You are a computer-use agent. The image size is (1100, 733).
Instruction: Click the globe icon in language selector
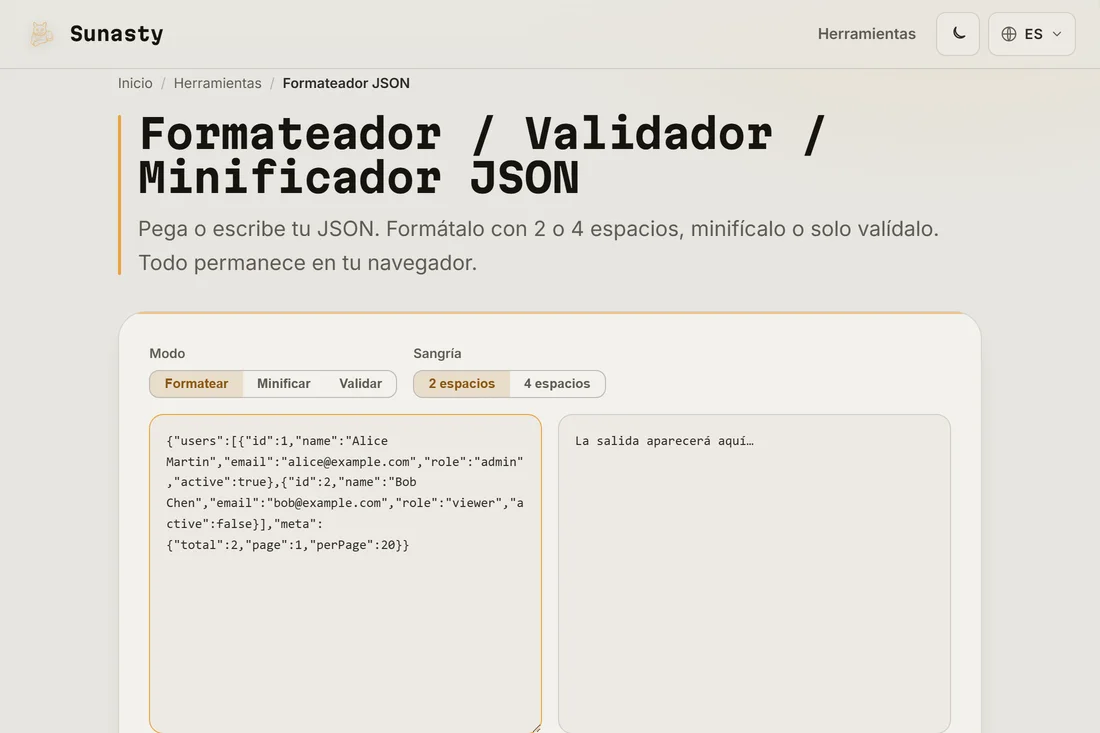1009,34
